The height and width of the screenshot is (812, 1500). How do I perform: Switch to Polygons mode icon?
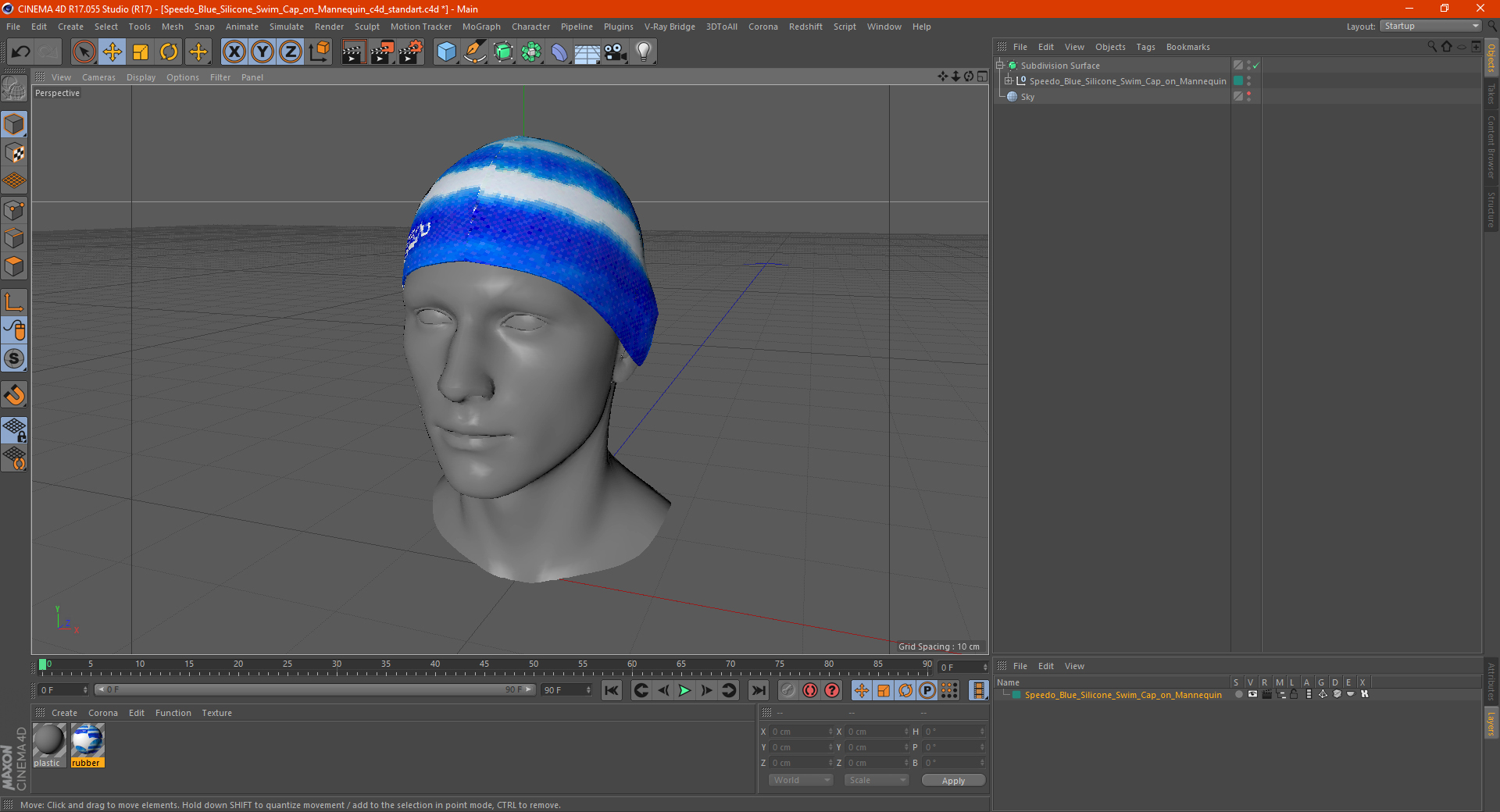tap(14, 266)
